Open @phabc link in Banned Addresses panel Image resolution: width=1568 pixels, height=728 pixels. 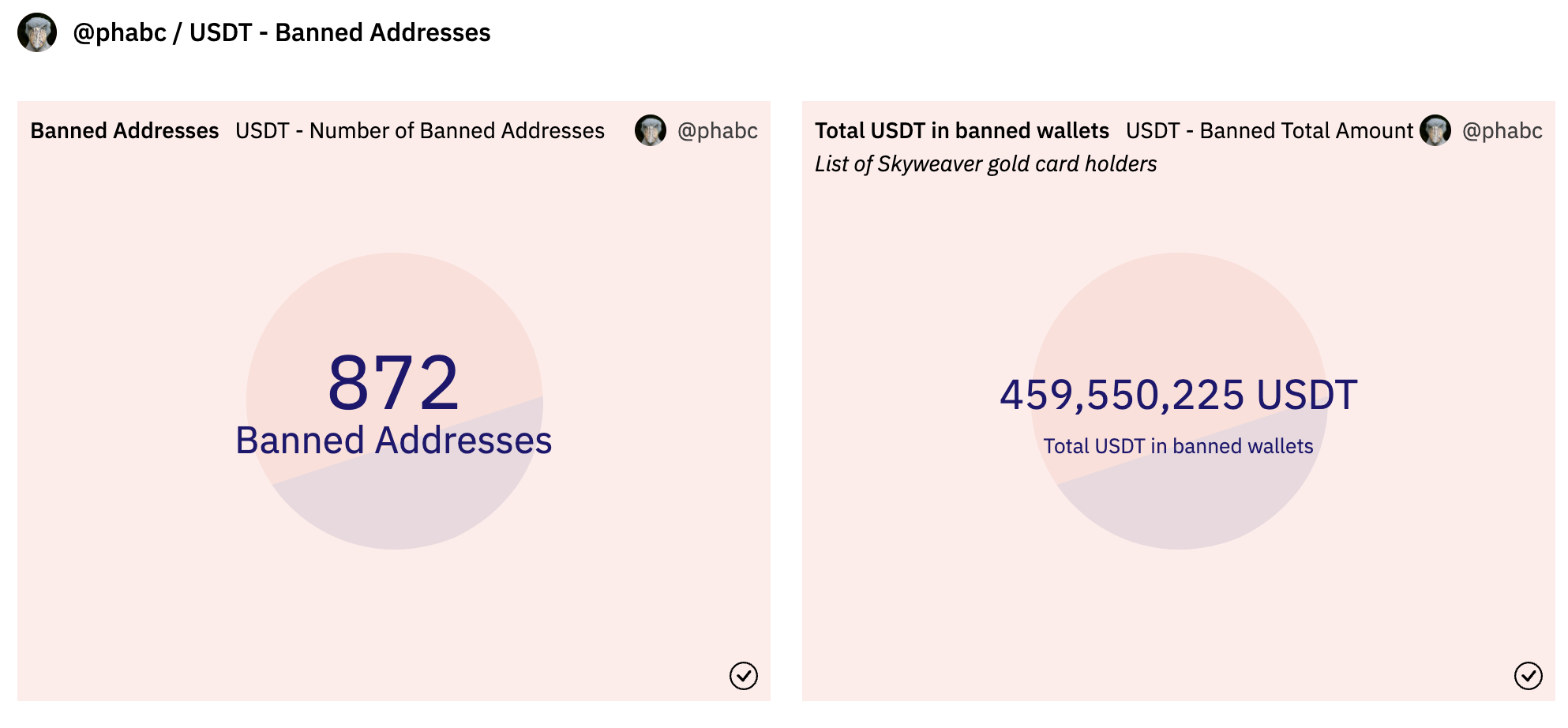(x=717, y=130)
